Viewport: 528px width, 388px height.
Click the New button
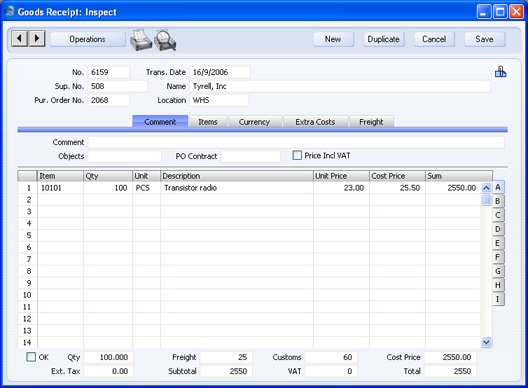click(333, 39)
